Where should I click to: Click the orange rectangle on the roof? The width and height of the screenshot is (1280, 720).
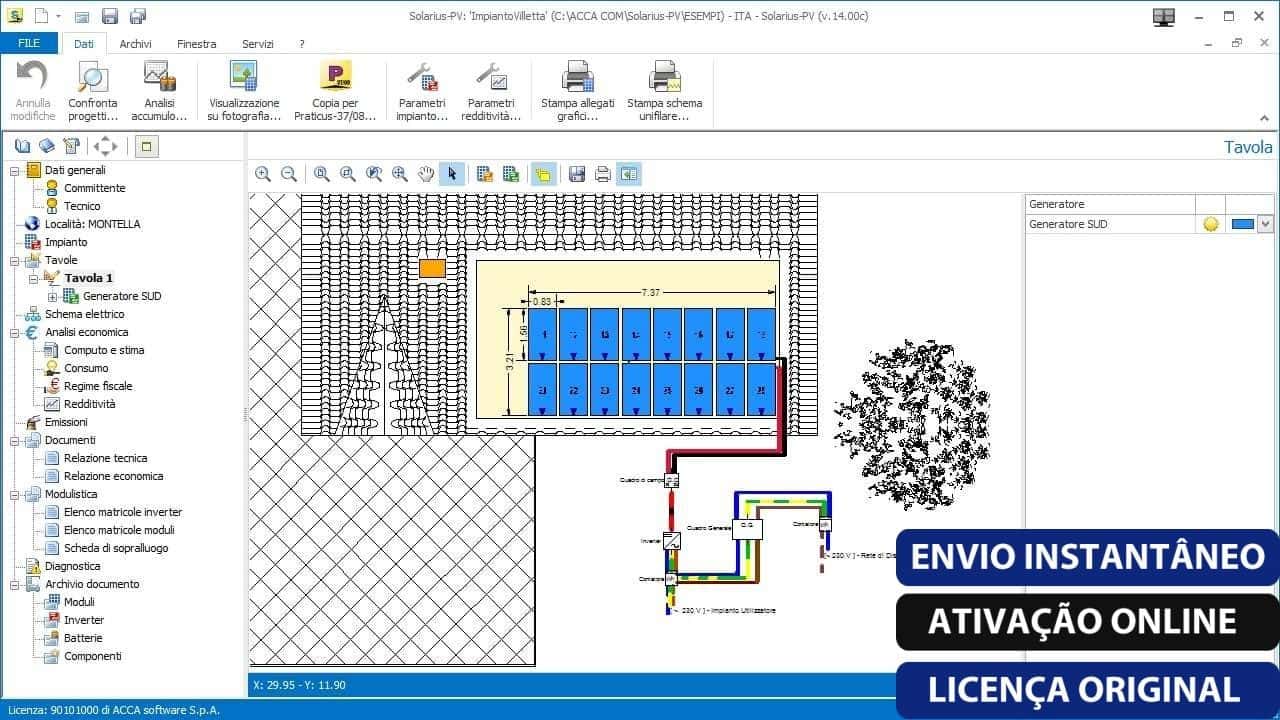point(432,268)
